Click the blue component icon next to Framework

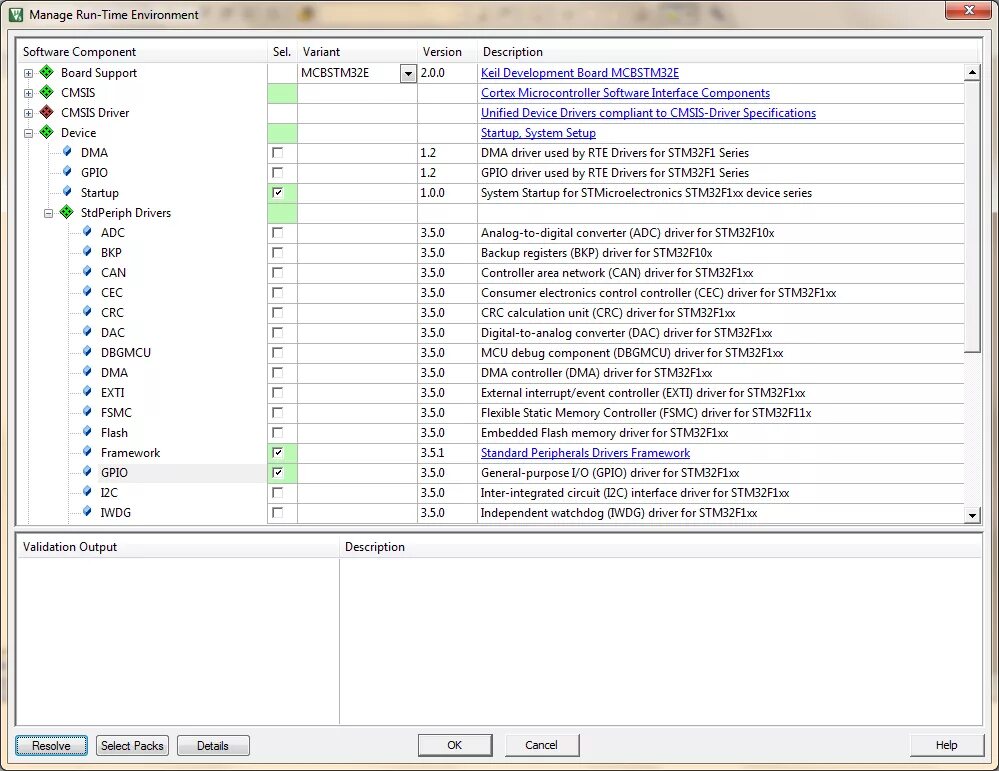click(x=87, y=452)
